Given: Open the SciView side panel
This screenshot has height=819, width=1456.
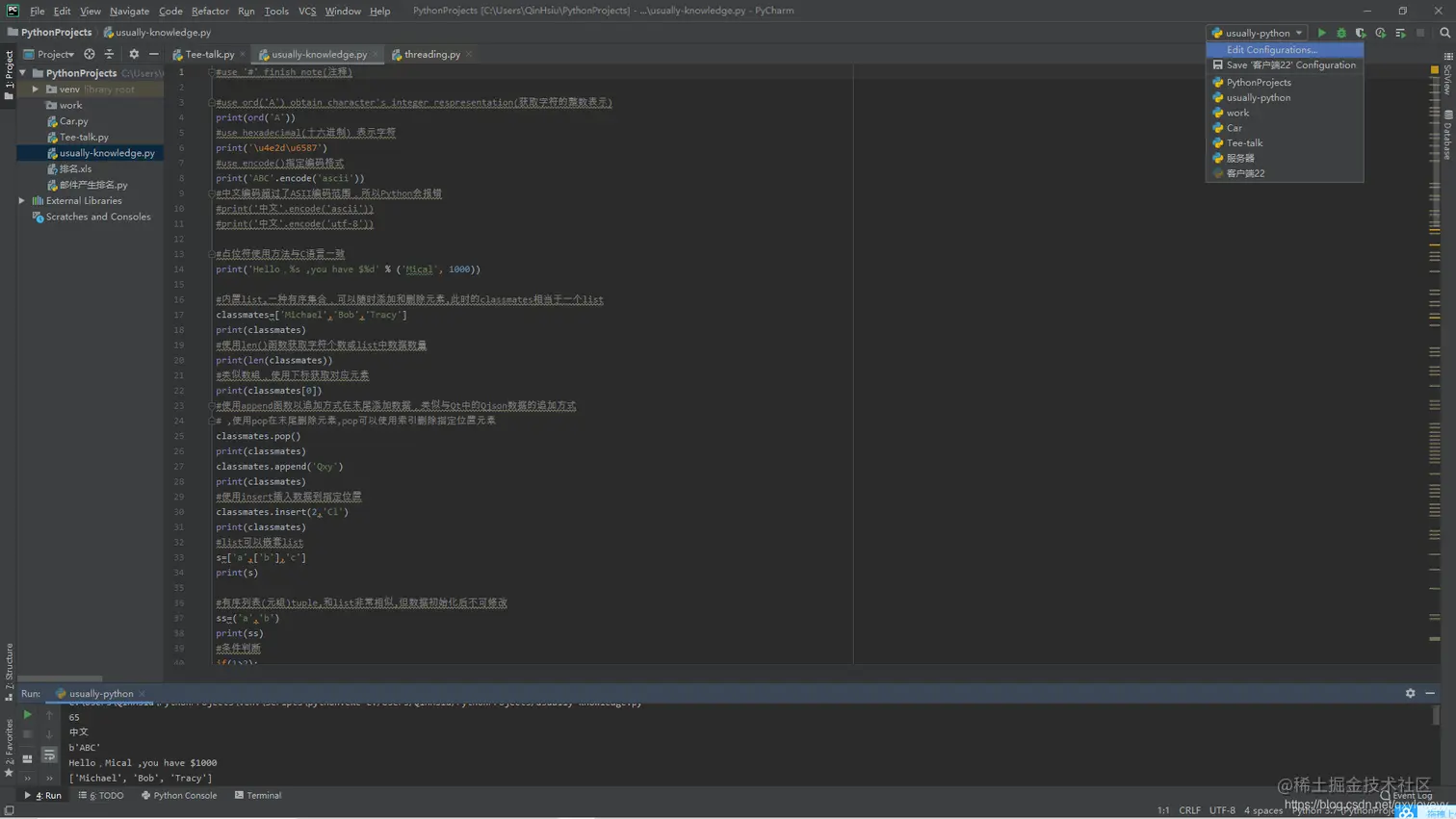Looking at the screenshot, I should (x=1447, y=75).
